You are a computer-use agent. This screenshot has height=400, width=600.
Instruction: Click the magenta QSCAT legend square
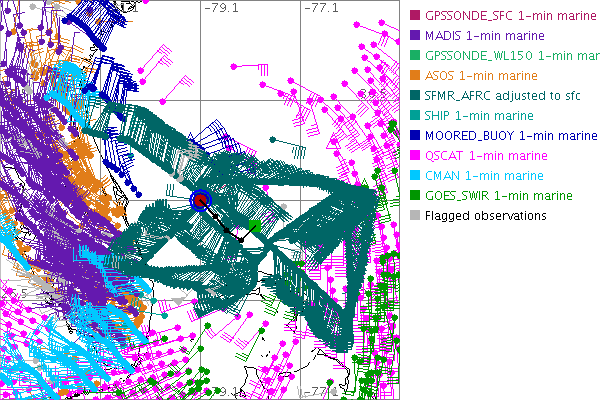coord(415,155)
